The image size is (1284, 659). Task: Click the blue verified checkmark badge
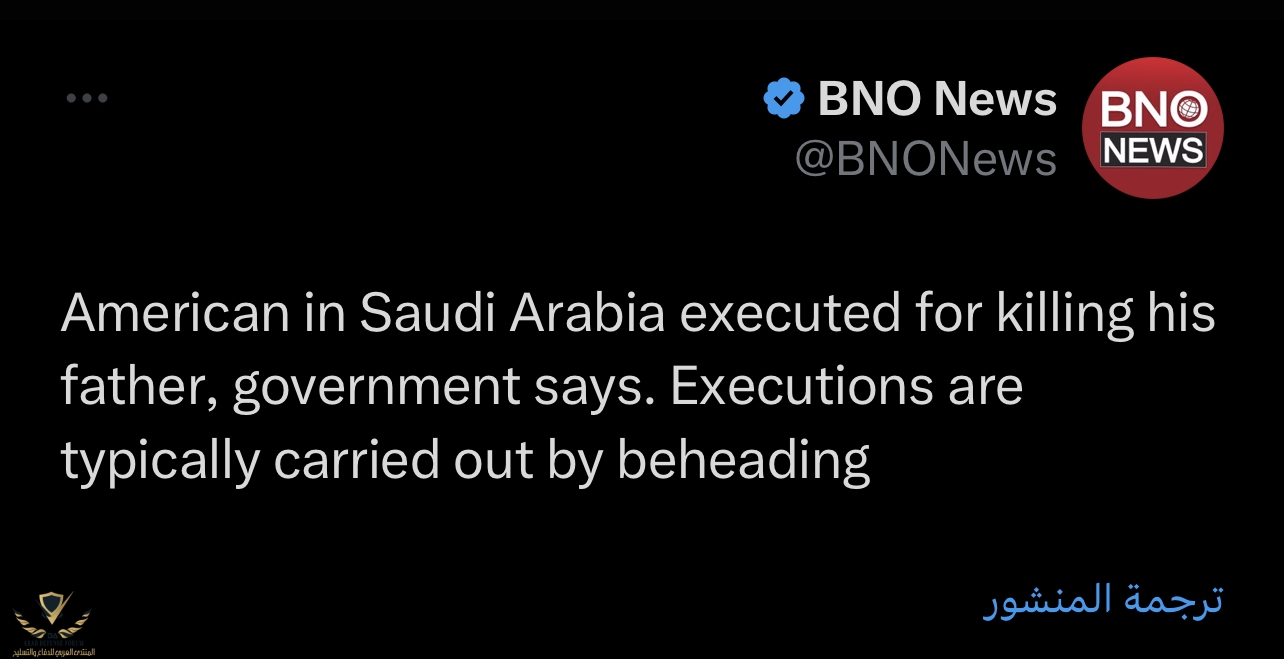click(784, 98)
